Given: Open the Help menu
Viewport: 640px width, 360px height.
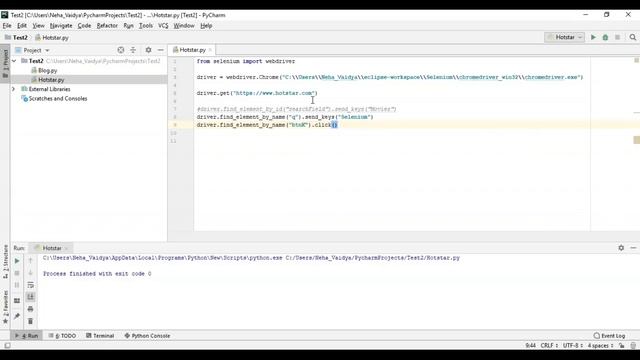Looking at the screenshot, I should (206, 25).
